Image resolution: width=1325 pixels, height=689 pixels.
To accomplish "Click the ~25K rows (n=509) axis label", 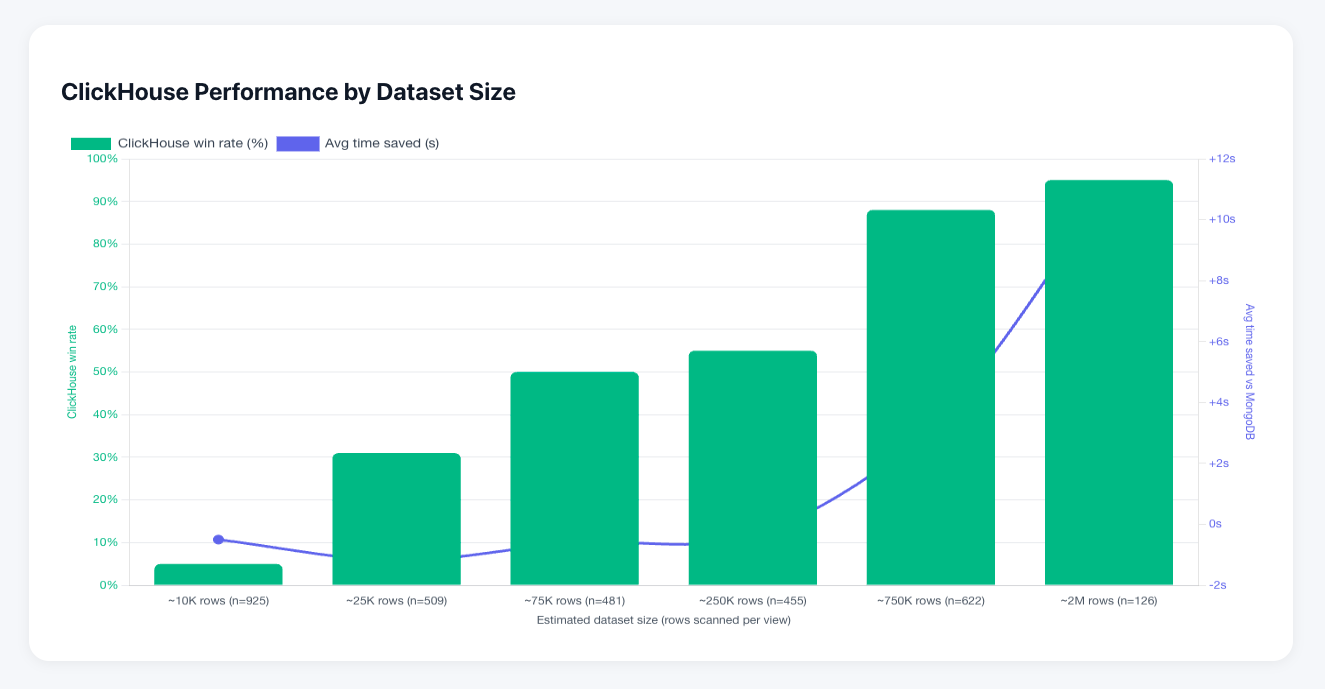I will pyautogui.click(x=396, y=601).
